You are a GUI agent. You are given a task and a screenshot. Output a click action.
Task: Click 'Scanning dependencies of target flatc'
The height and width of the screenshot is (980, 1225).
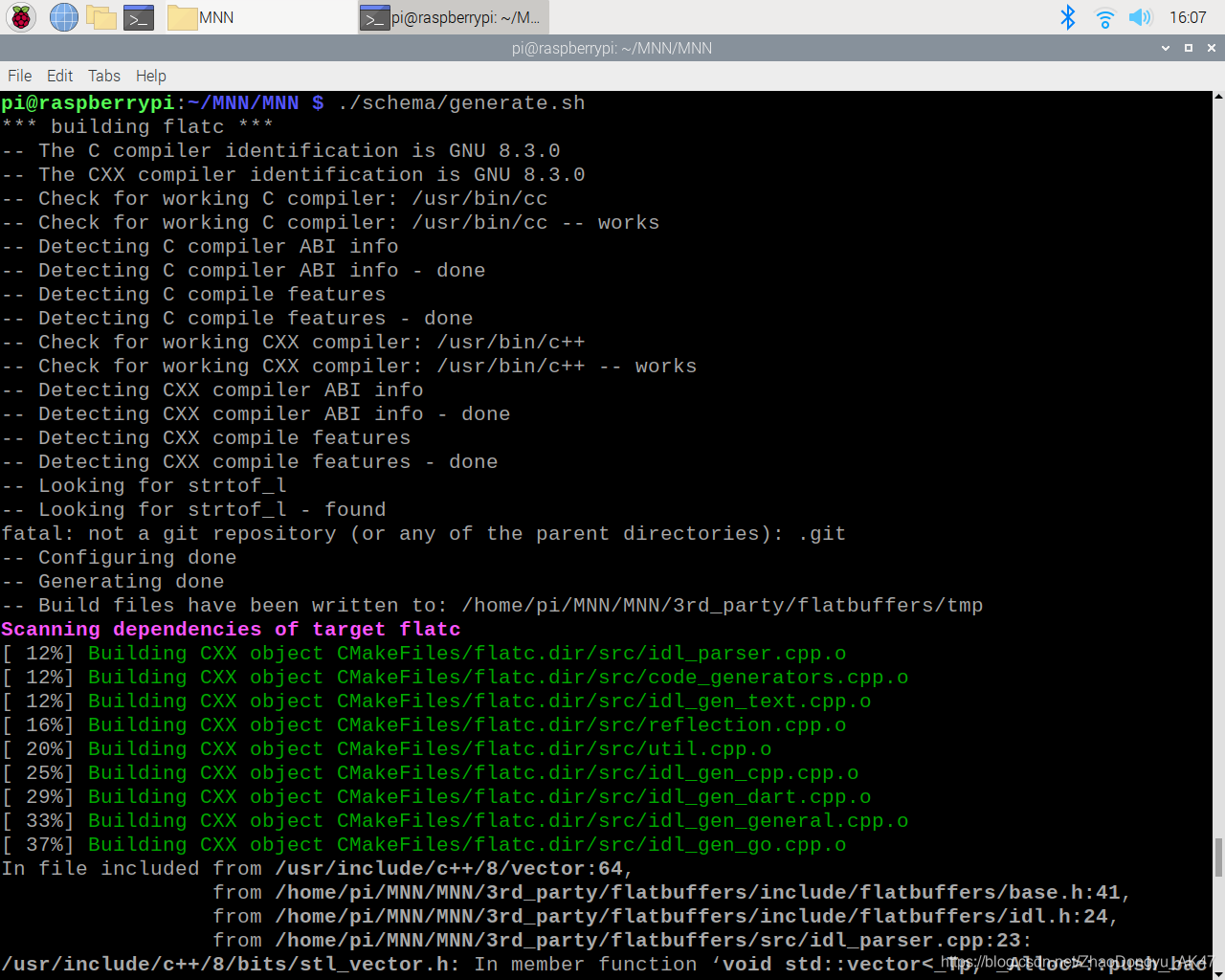[232, 630]
